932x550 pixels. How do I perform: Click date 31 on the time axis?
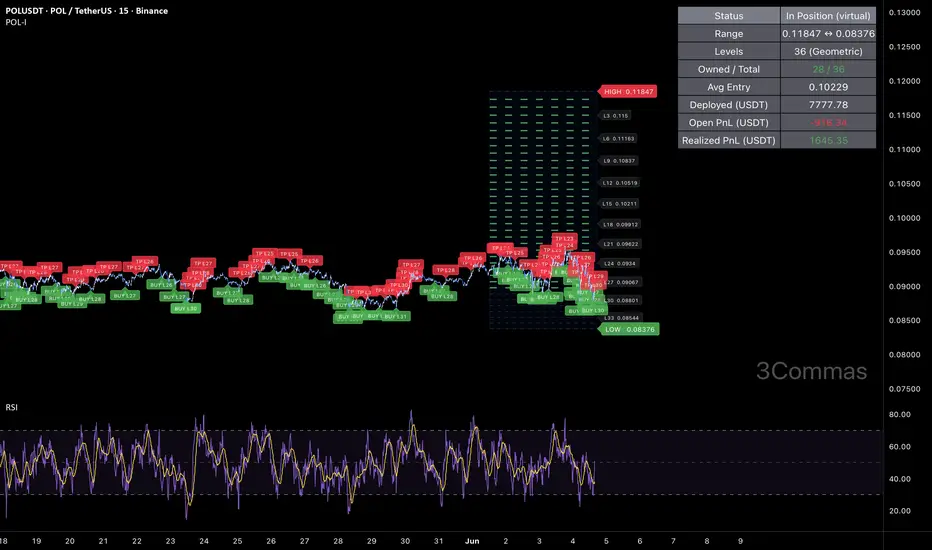pyautogui.click(x=438, y=541)
